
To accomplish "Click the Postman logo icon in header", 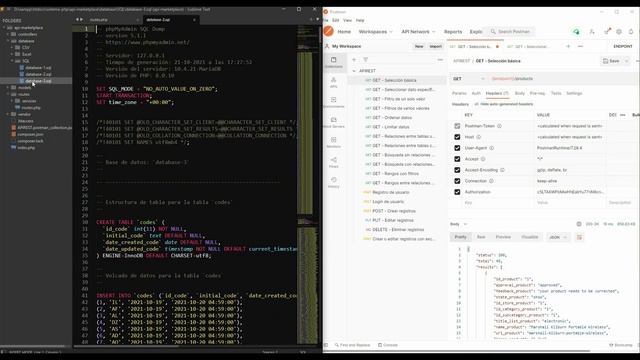I will (329, 31).
